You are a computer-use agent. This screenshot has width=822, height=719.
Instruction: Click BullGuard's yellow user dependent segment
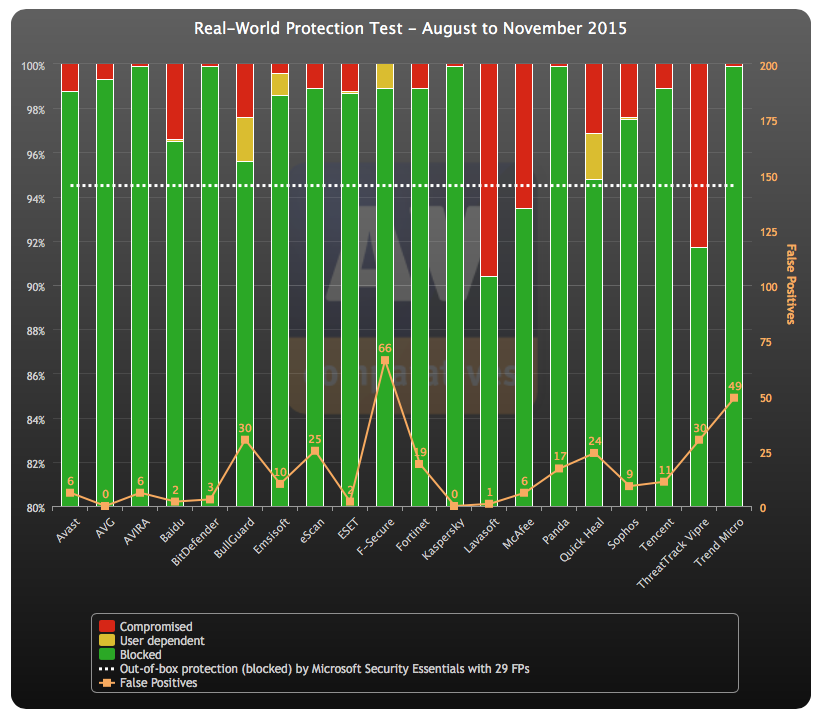pyautogui.click(x=245, y=139)
